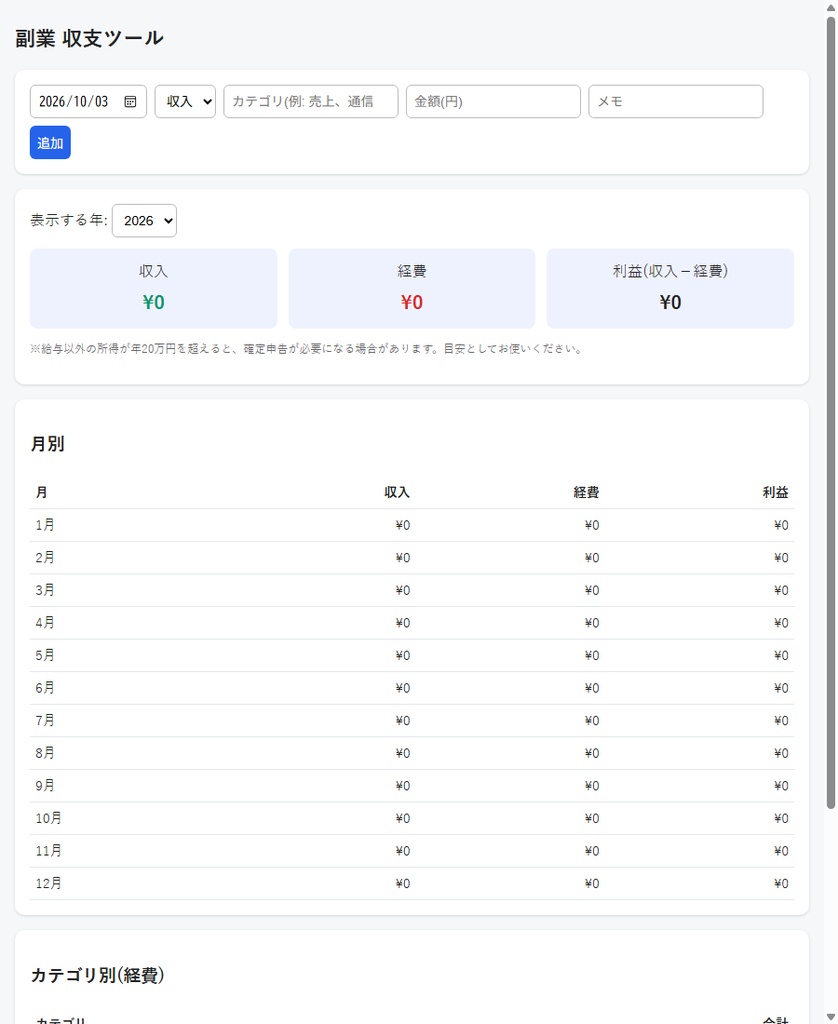Click the 経費 value in the 3月 row

point(592,590)
